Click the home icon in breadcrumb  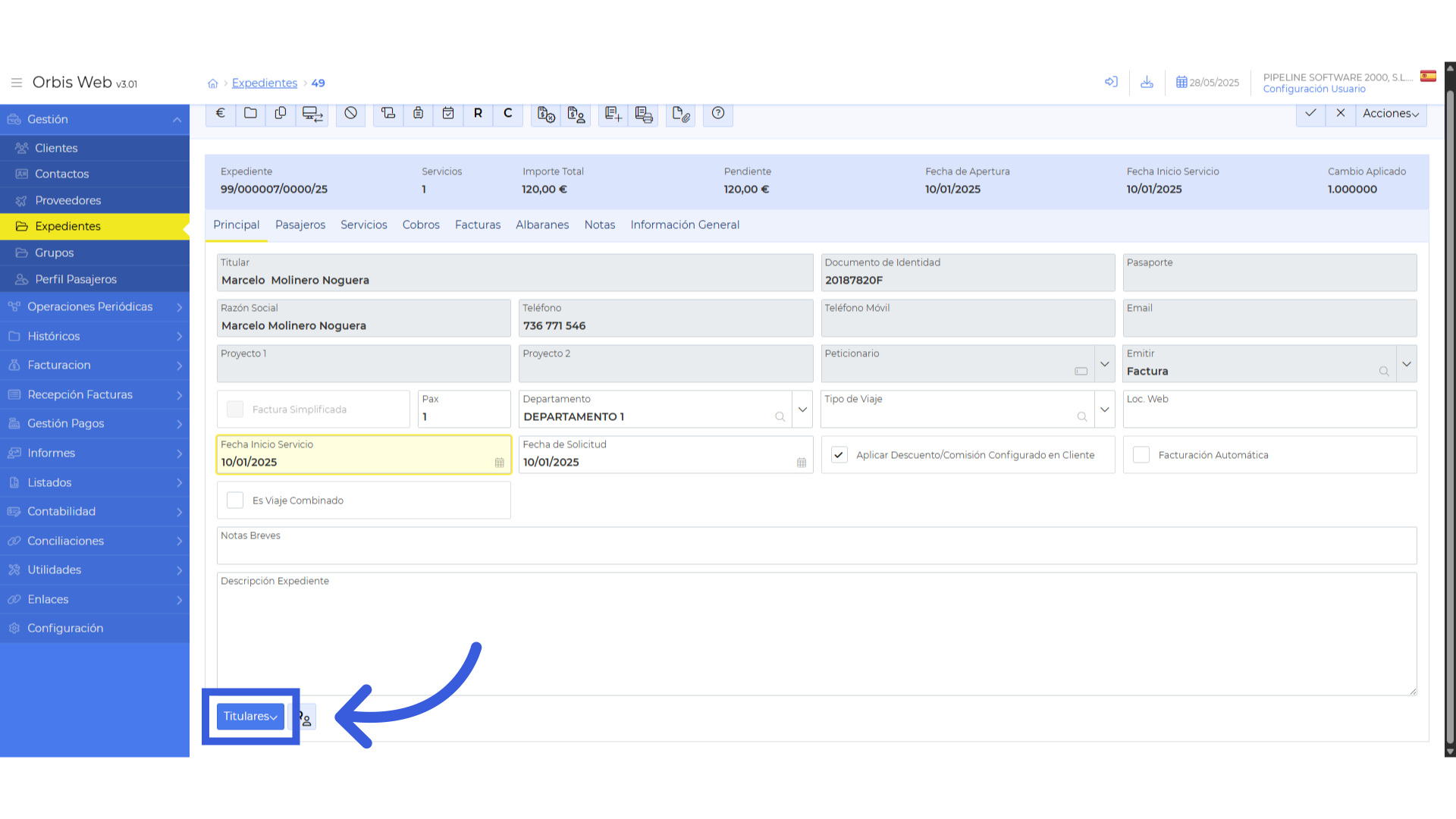pyautogui.click(x=213, y=83)
